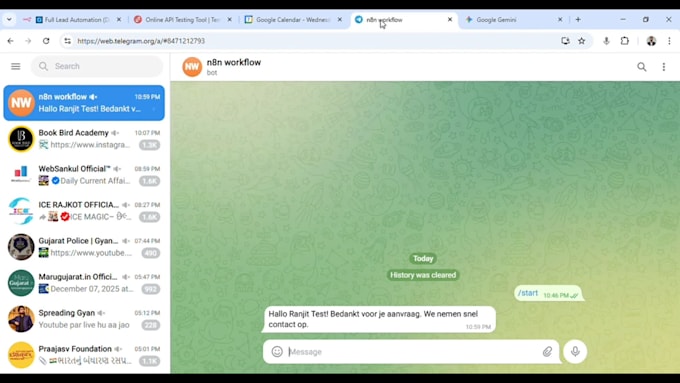Click the Gujarat Police avatar

click(x=21, y=247)
